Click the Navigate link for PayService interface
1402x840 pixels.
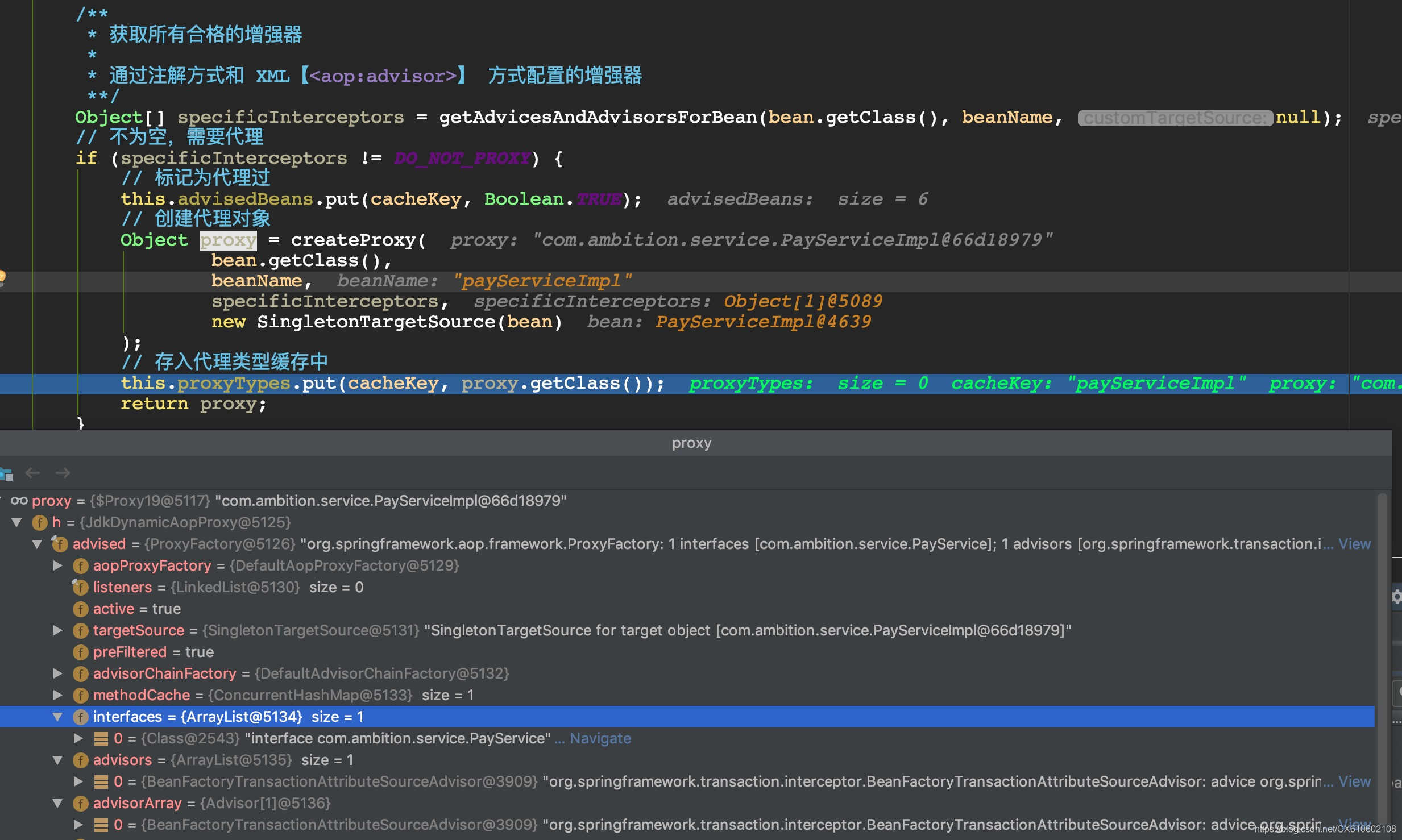[x=600, y=738]
